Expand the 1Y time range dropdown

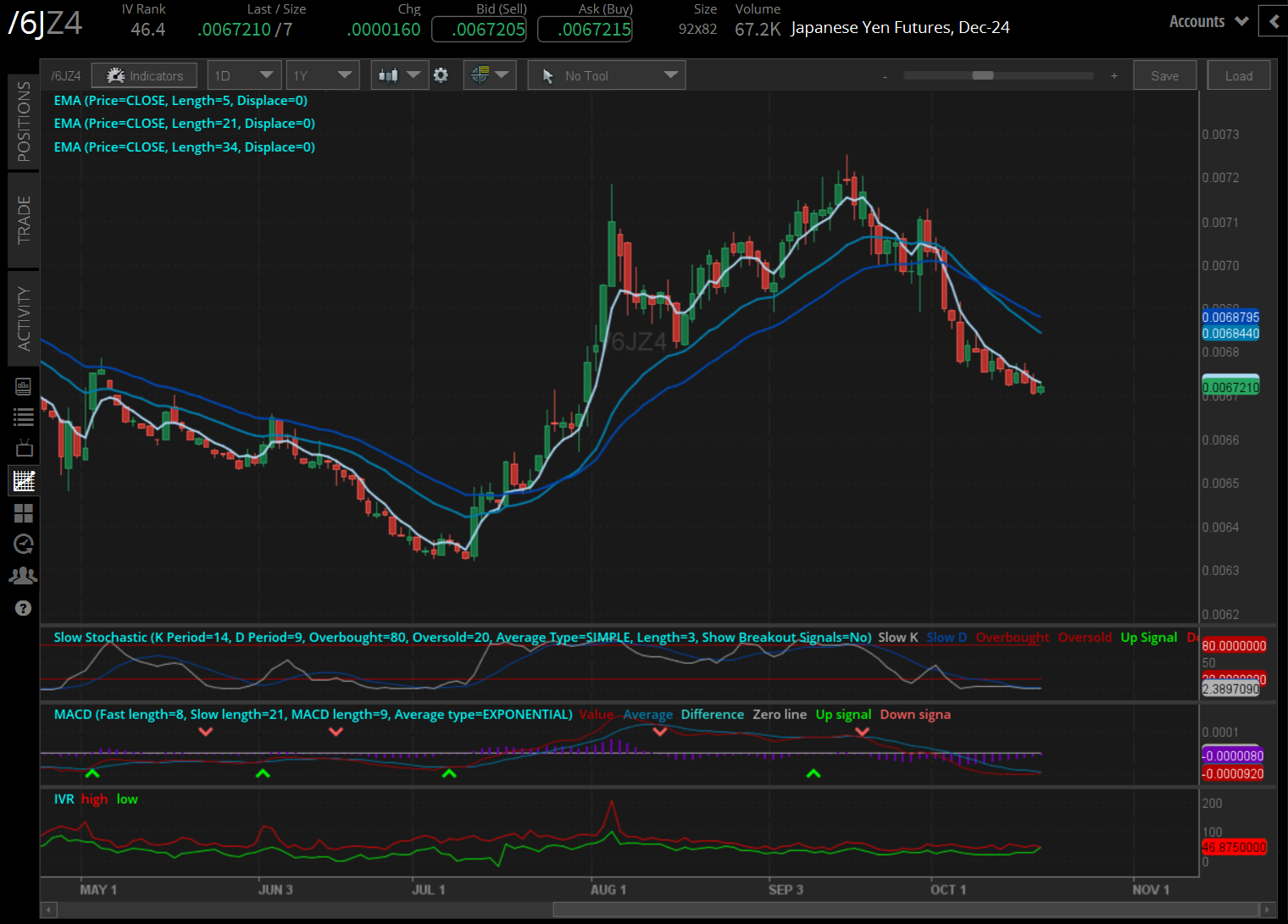tap(323, 75)
